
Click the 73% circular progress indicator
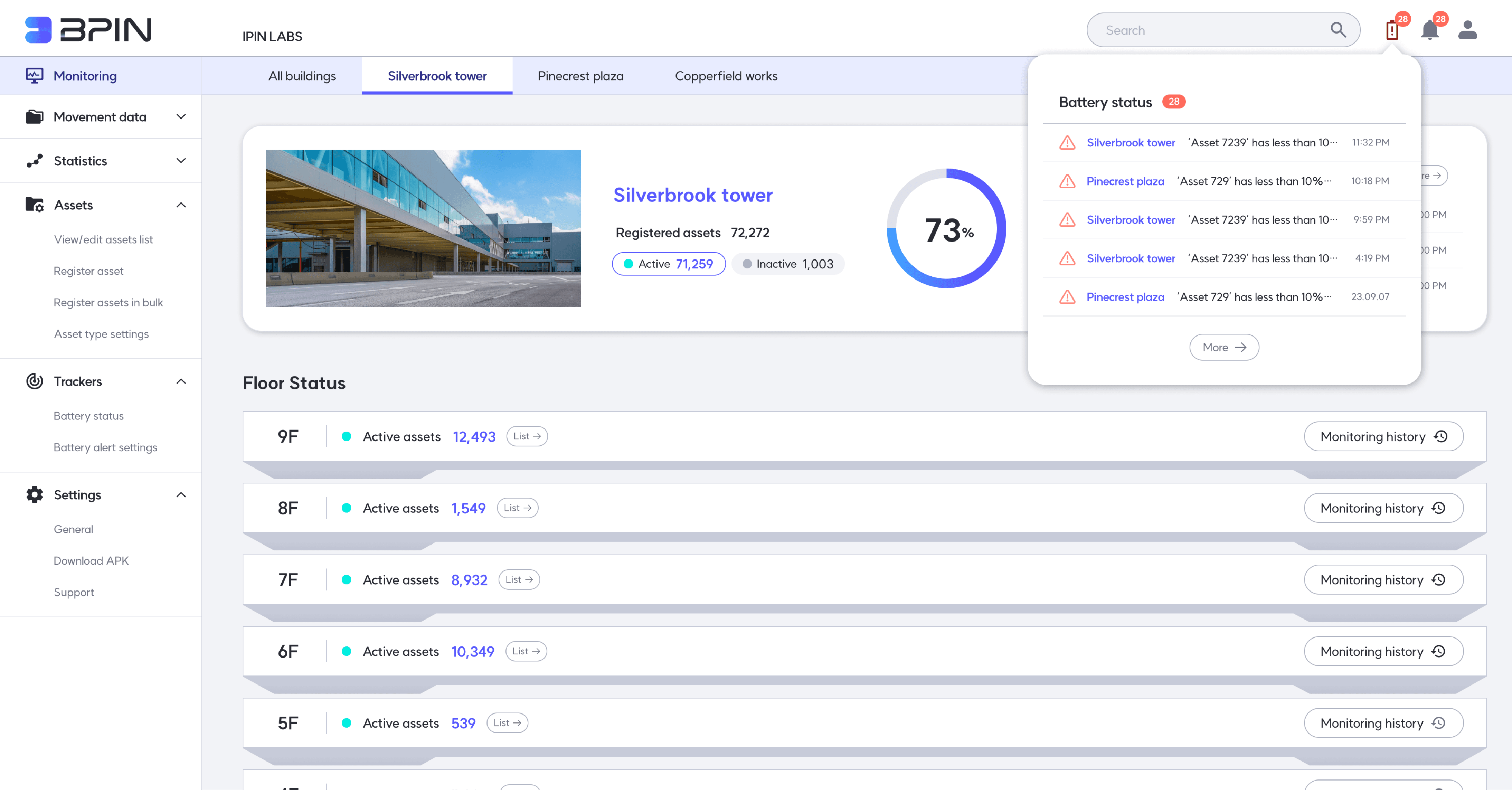(x=946, y=229)
